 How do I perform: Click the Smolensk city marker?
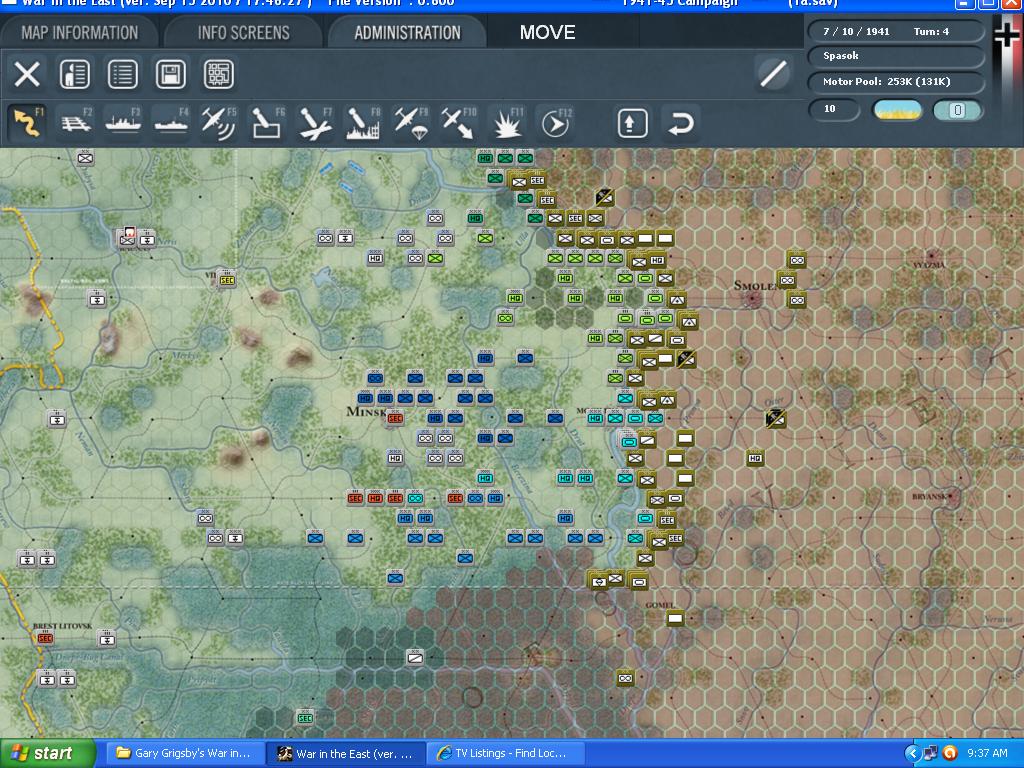753,300
